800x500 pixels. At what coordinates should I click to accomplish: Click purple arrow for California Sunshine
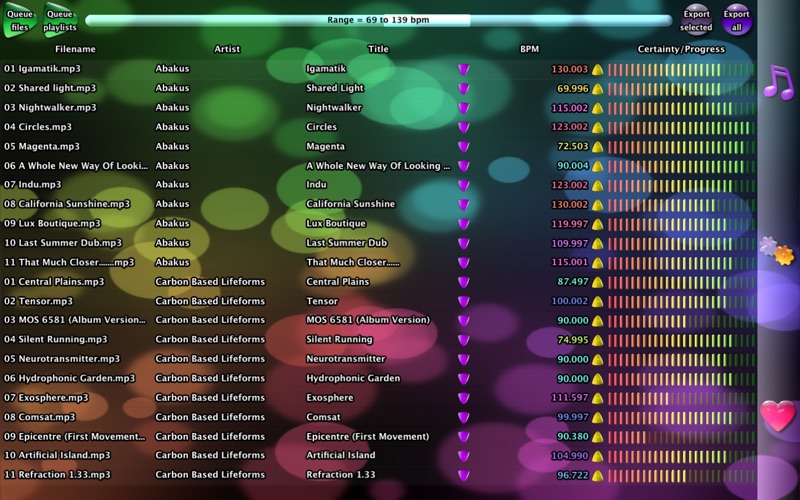click(x=463, y=205)
